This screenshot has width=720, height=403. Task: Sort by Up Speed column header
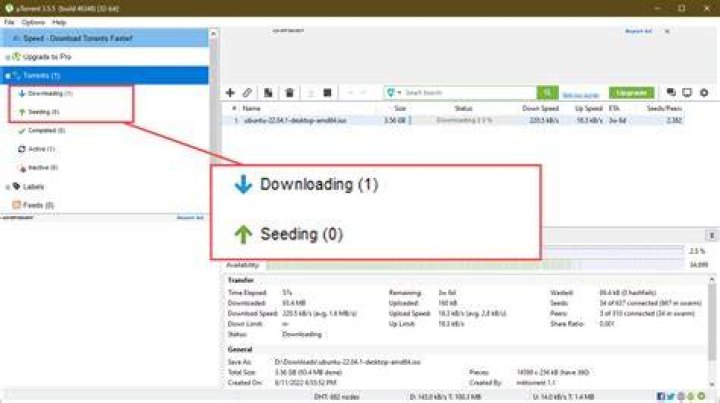[x=589, y=108]
